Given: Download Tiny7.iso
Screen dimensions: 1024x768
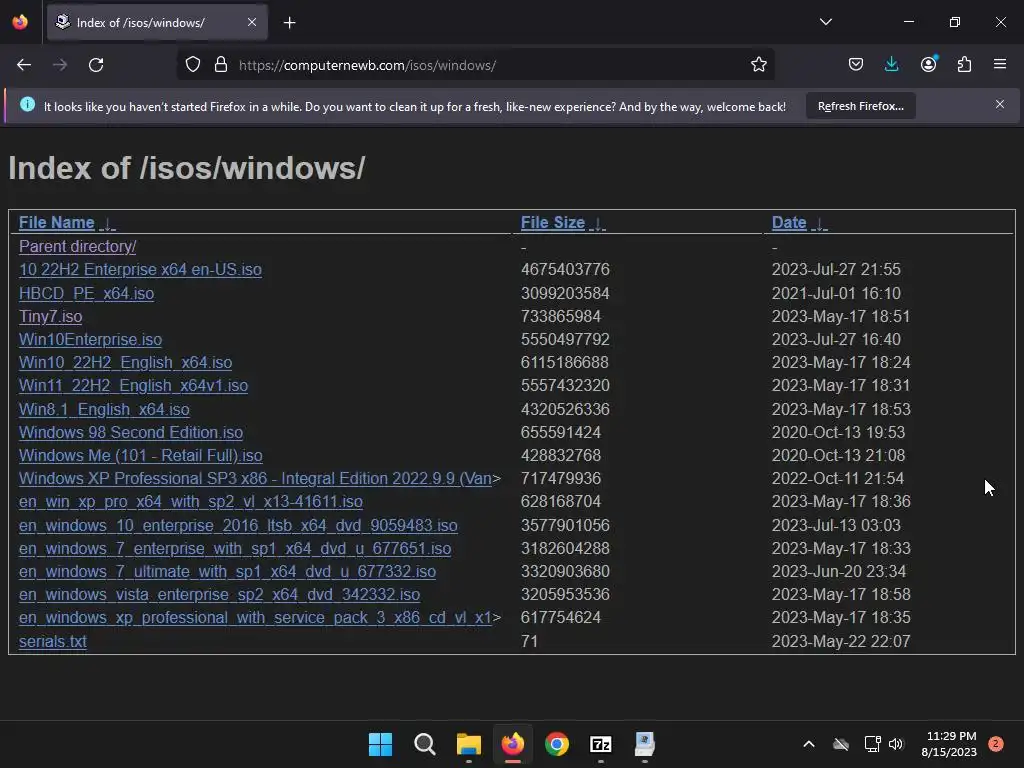Looking at the screenshot, I should 50,316.
